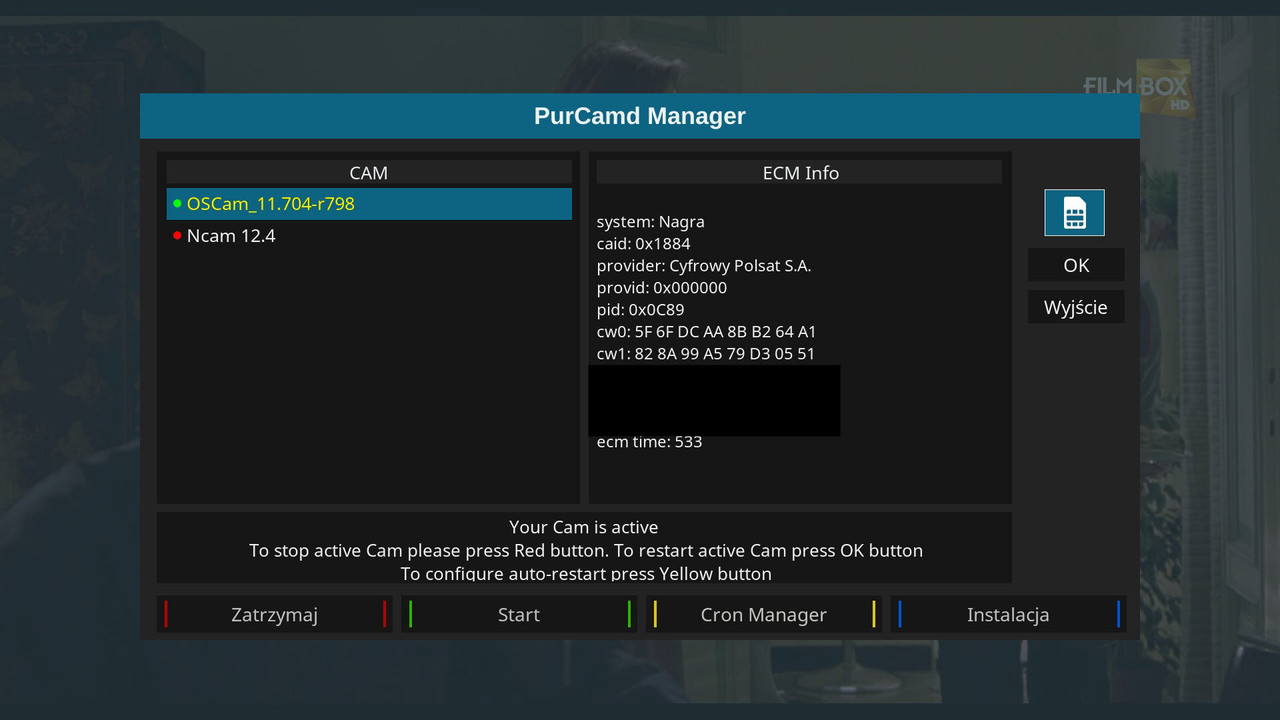1280x720 pixels.
Task: Click the 'To stop active Cam' instruction line
Action: click(x=586, y=551)
